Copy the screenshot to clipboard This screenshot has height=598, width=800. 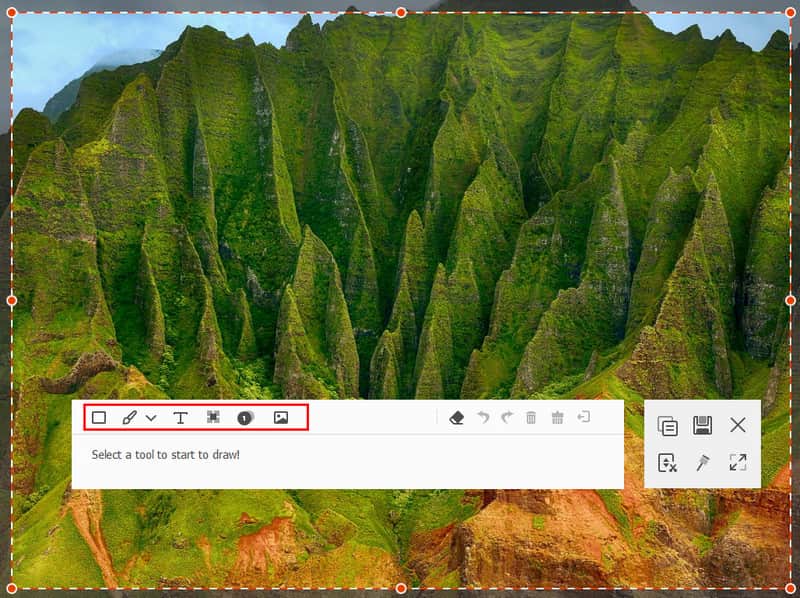pos(667,426)
